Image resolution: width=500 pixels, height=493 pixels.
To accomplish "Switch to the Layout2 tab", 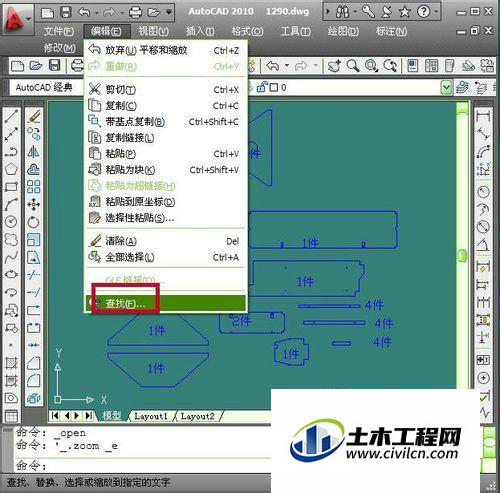I will [x=198, y=416].
